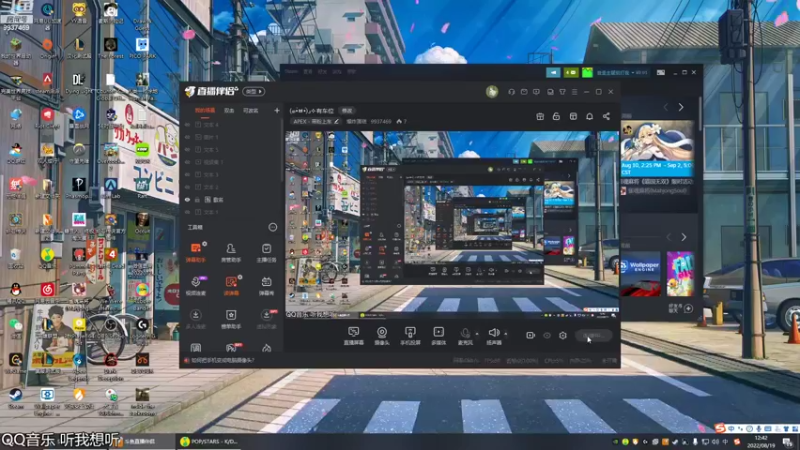The width and height of the screenshot is (800, 450).
Task: Collapse the 工具箱 toolbox section
Action: pos(273,227)
